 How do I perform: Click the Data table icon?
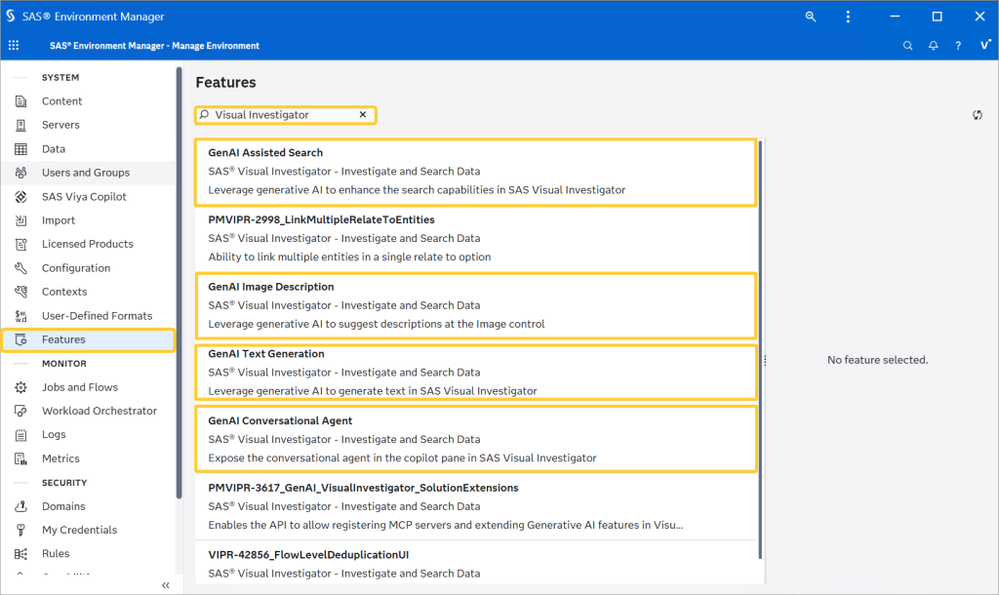pos(21,149)
